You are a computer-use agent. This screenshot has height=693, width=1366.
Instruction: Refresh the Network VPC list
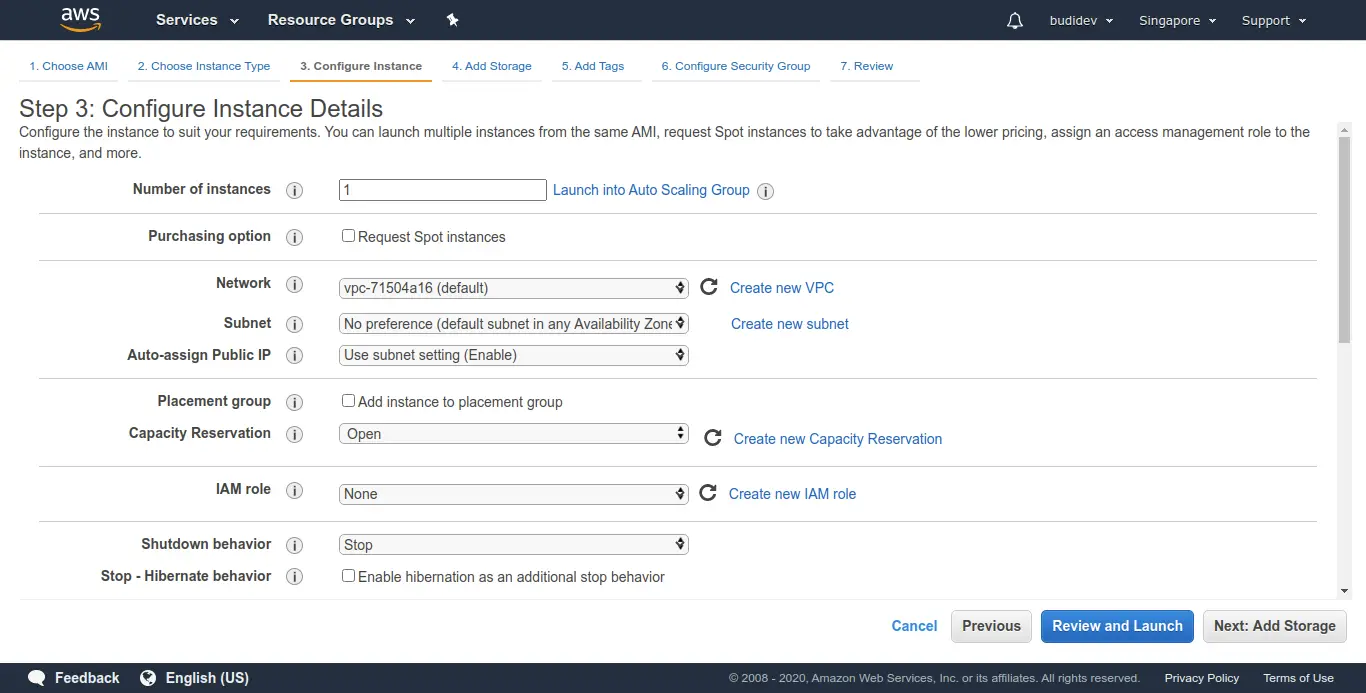[709, 287]
